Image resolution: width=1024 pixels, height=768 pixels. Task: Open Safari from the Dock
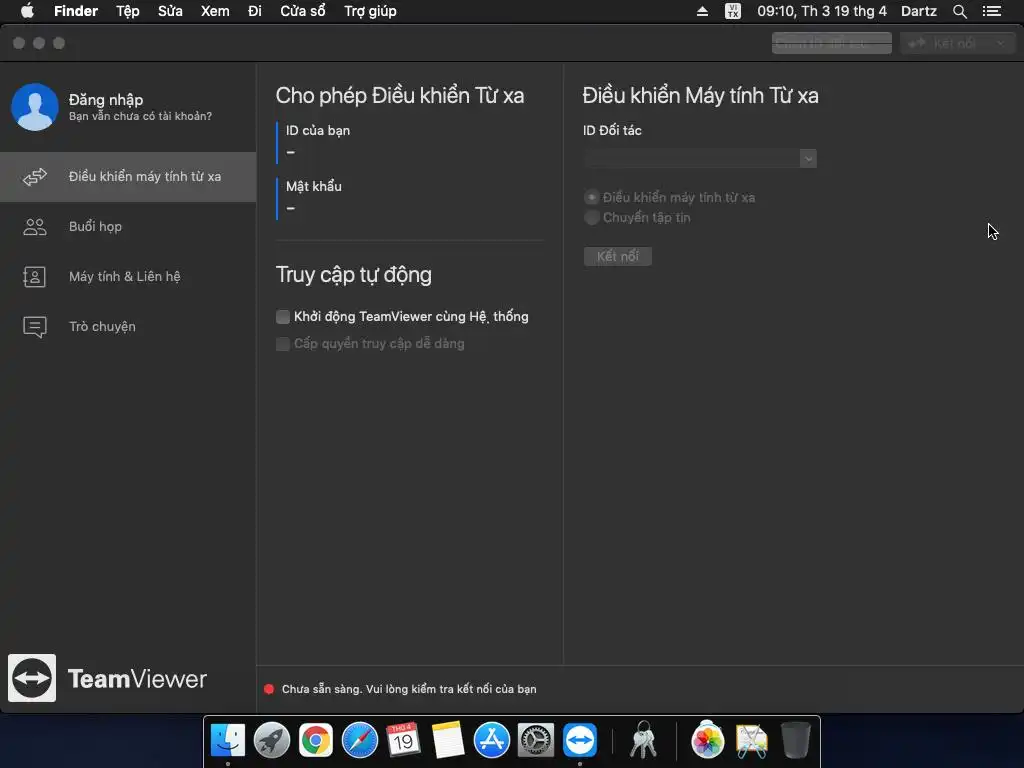pyautogui.click(x=360, y=740)
